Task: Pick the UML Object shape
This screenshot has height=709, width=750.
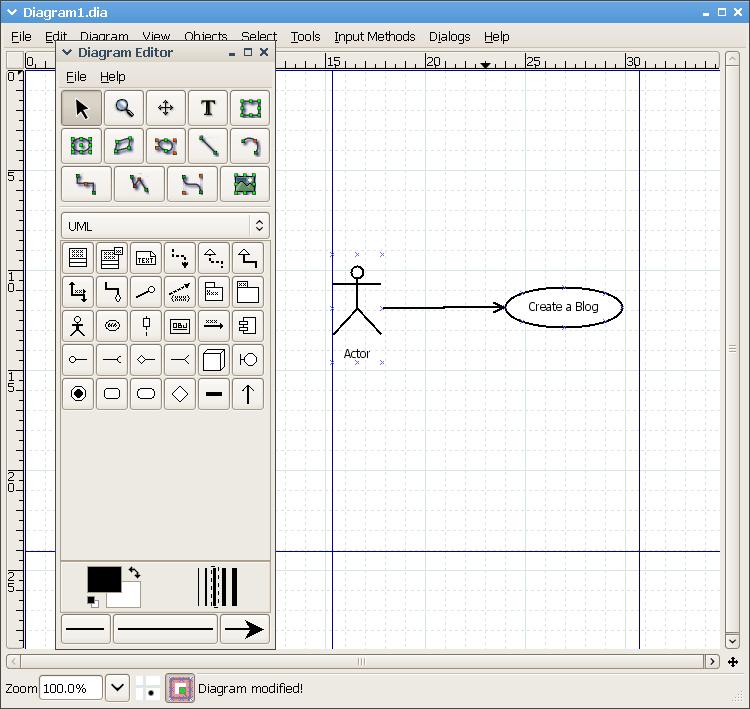Action: click(x=180, y=326)
